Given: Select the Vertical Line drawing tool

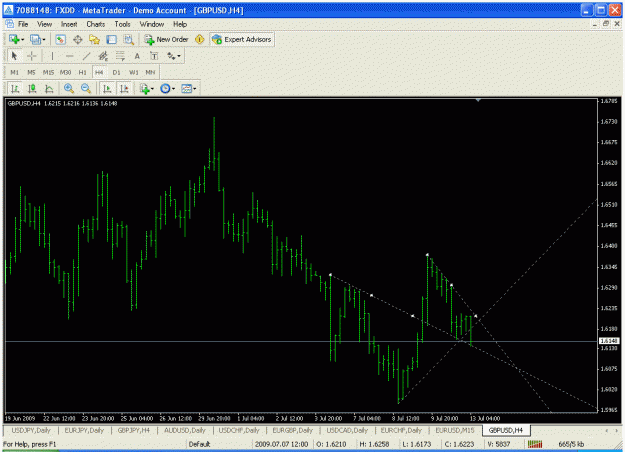Looking at the screenshot, I should (52, 56).
